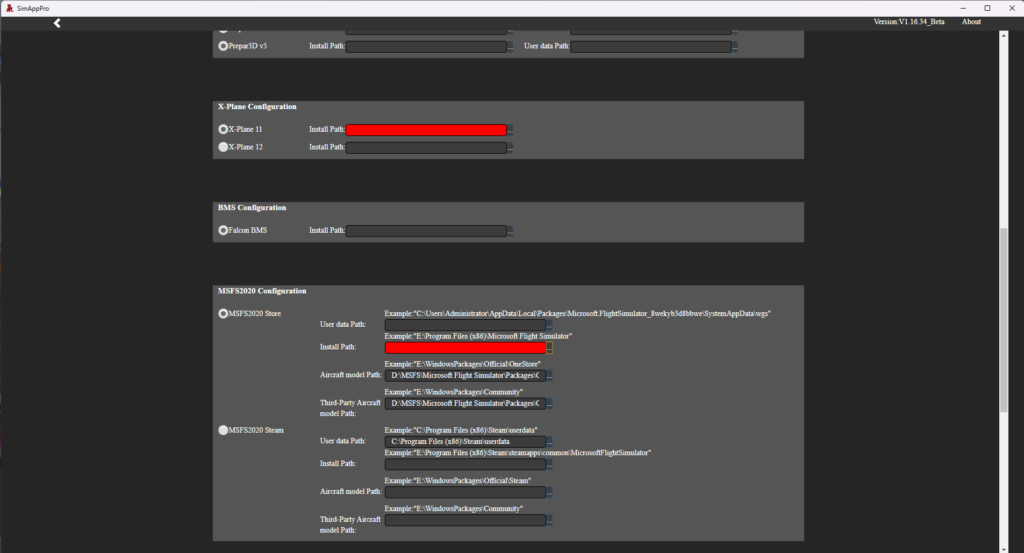Click MSFS2020 Steam Aircraft model Path field
The image size is (1024, 553).
(465, 492)
